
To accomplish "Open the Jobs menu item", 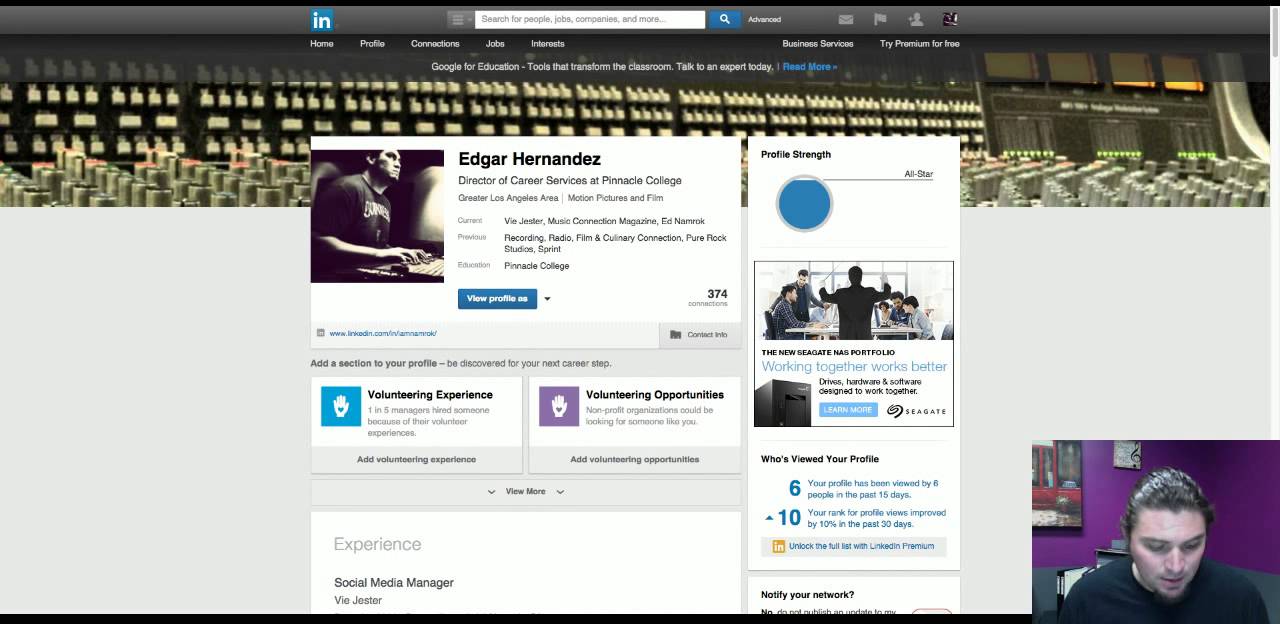I will (x=495, y=44).
